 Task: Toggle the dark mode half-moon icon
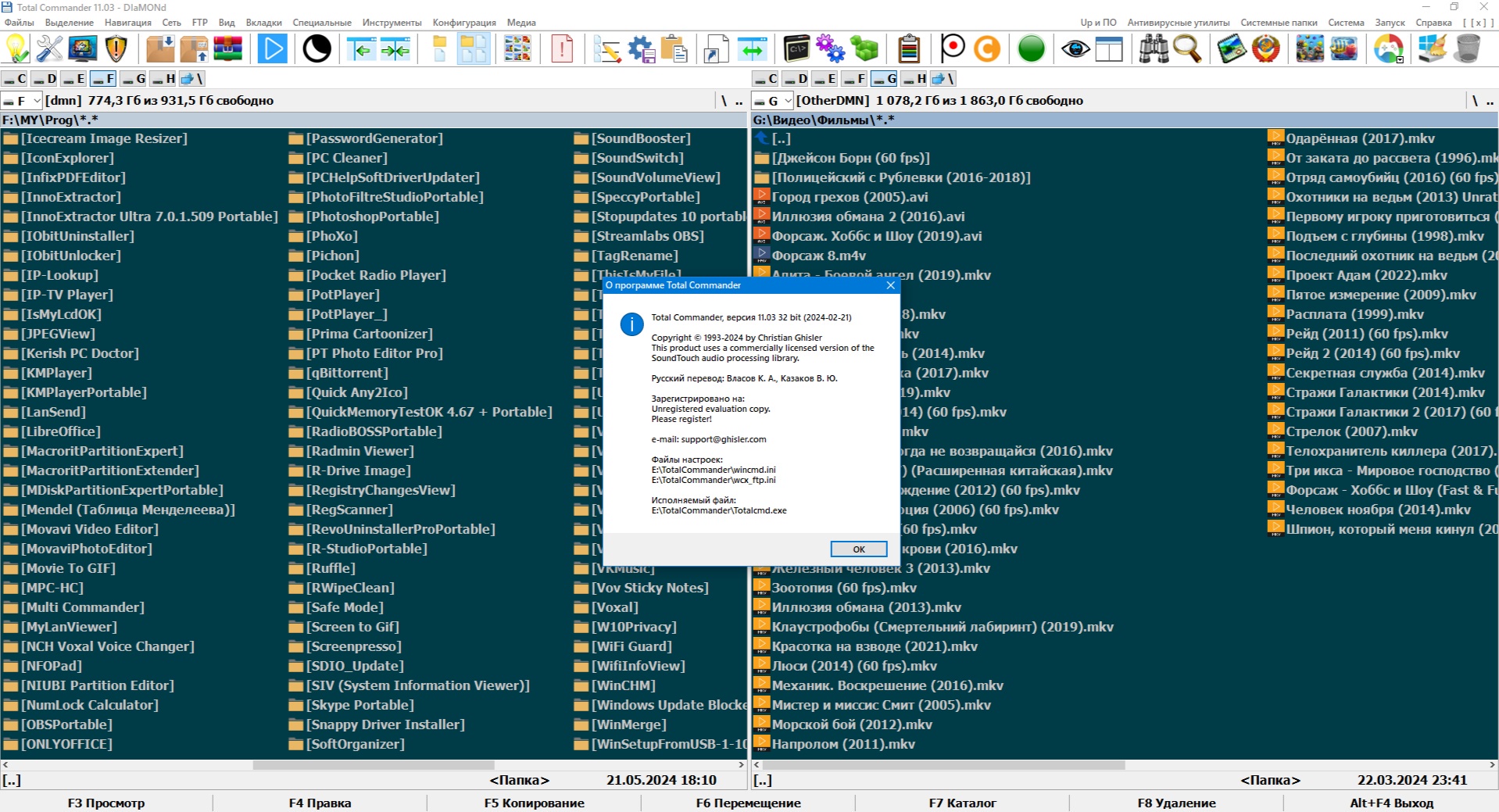tap(317, 48)
